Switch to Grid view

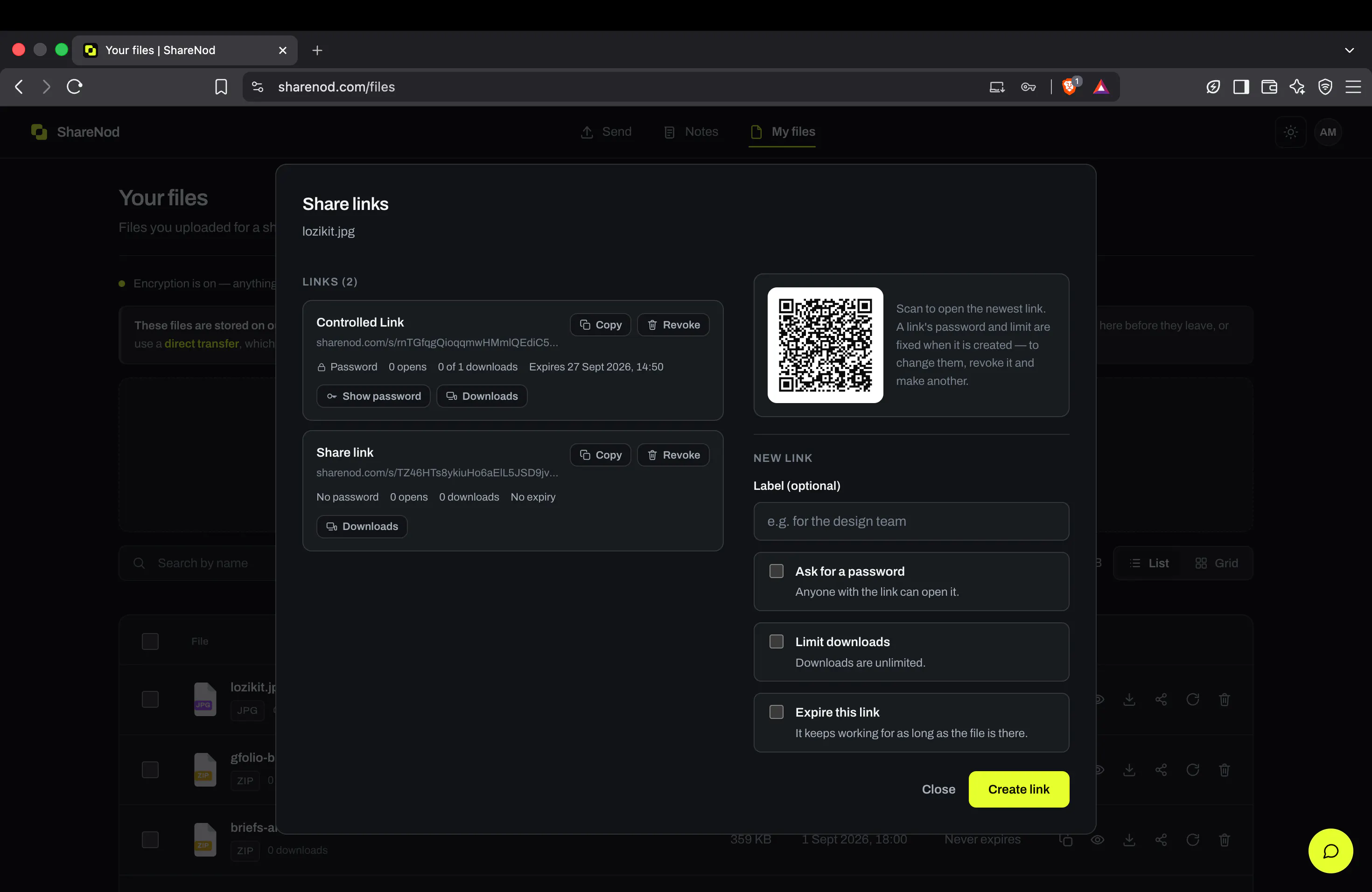click(1216, 563)
